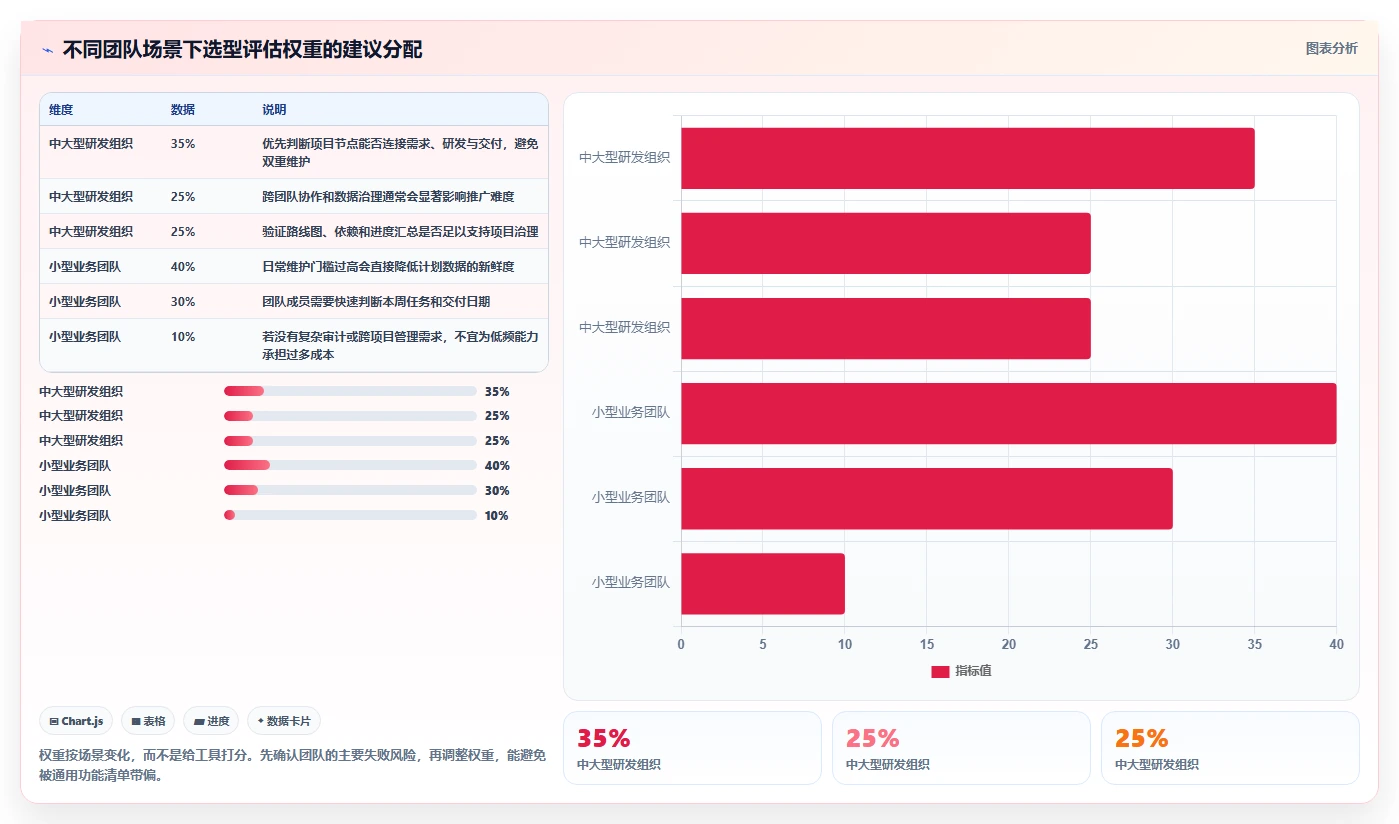Click the description starting 日常维护门槛过高
Image resolution: width=1399 pixels, height=824 pixels.
pyautogui.click(x=388, y=267)
